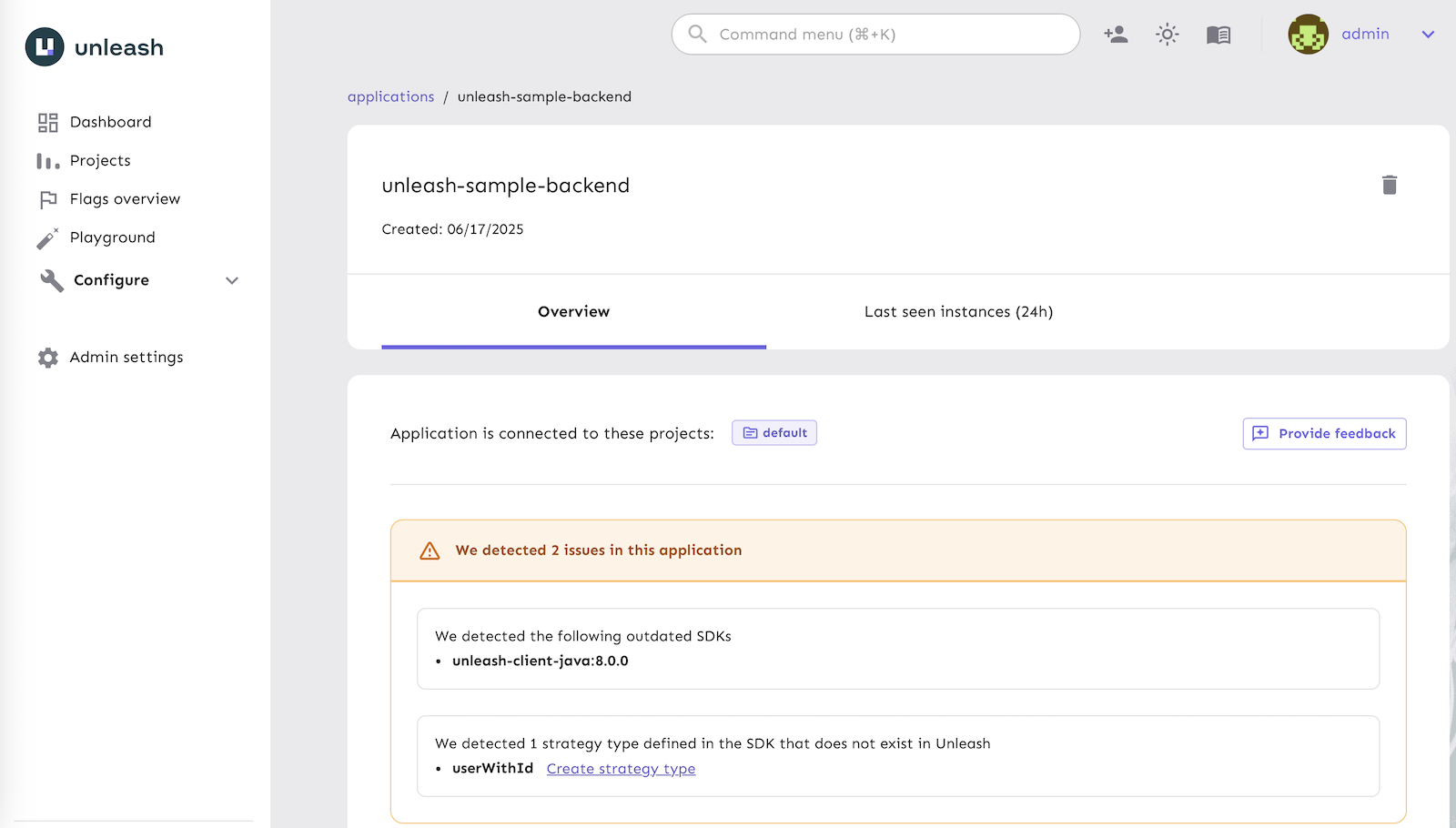Screen dimensions: 1456x828
Task: Click the admin avatar image
Action: pos(1308,35)
